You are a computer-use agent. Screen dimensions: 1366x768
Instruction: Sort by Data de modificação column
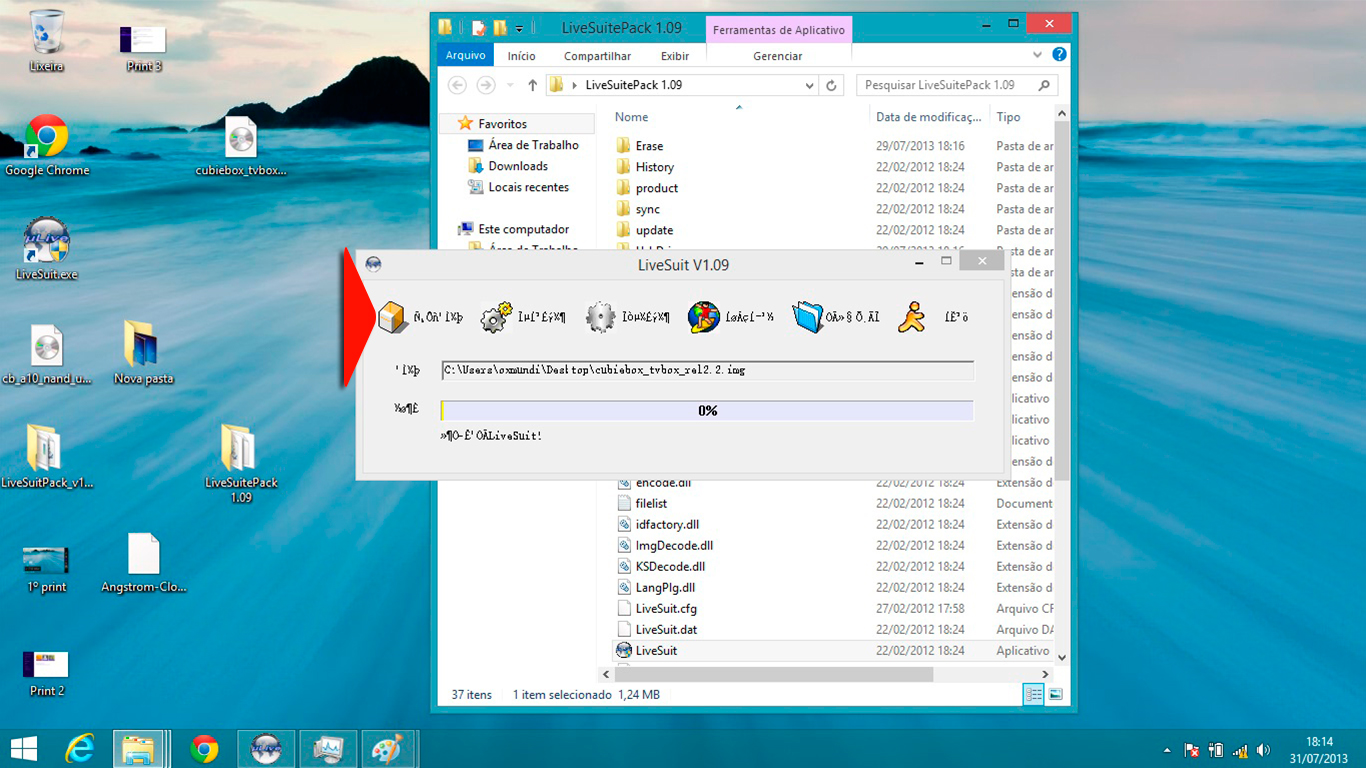tap(929, 117)
